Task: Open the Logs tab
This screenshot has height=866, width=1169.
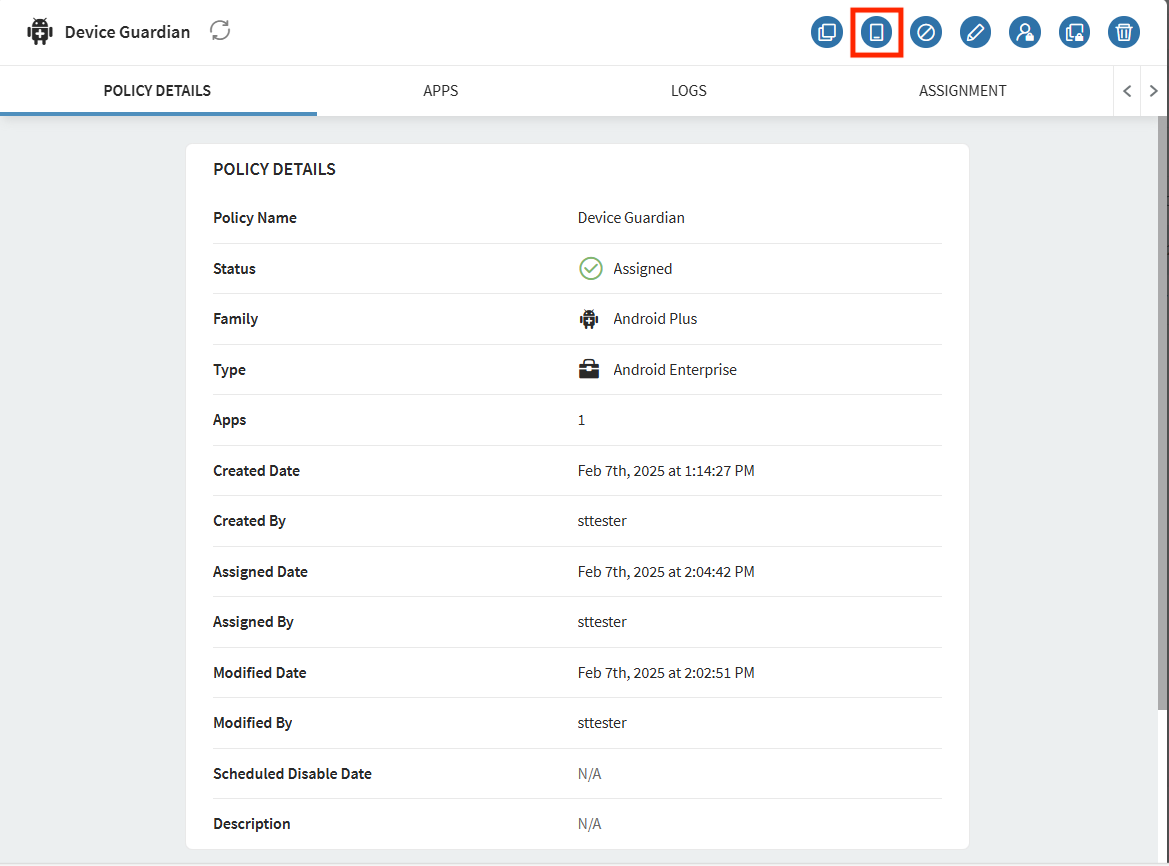Action: click(688, 91)
